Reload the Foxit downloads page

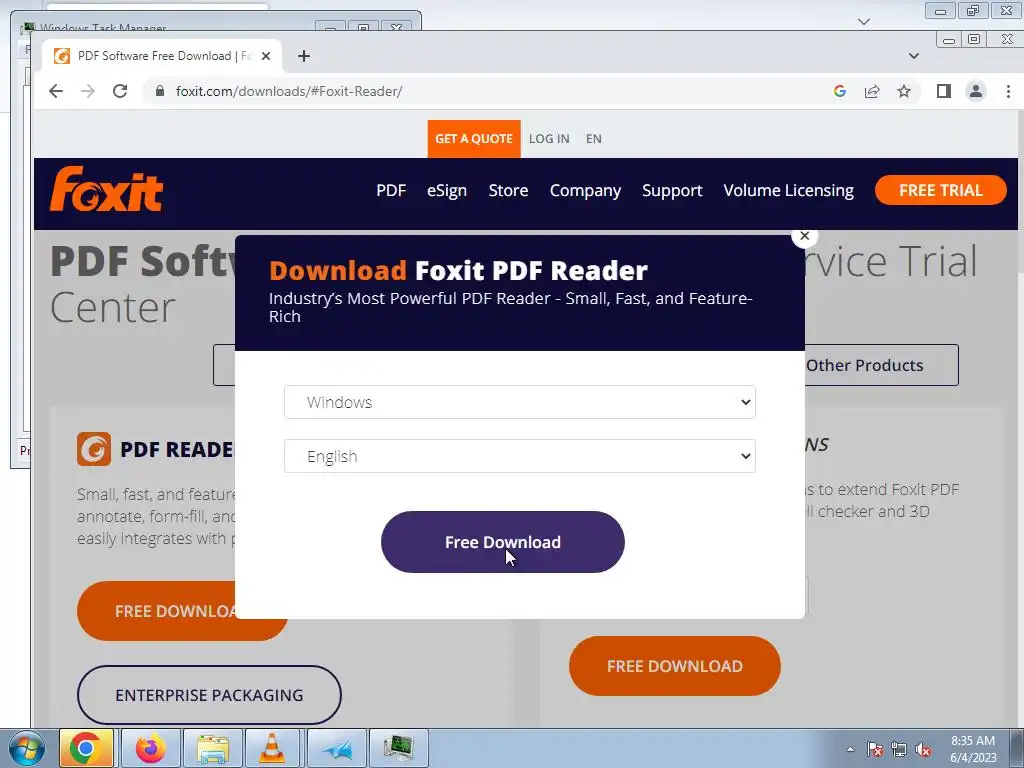tap(120, 91)
